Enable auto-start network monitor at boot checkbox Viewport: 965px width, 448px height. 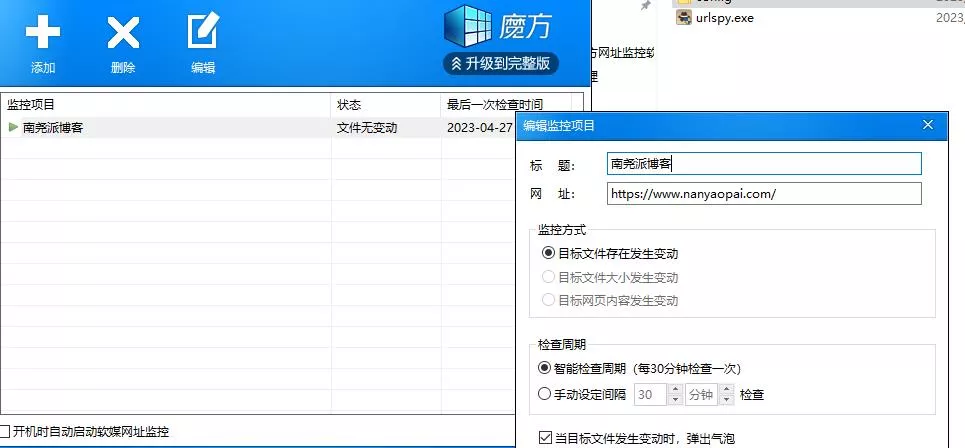6,431
